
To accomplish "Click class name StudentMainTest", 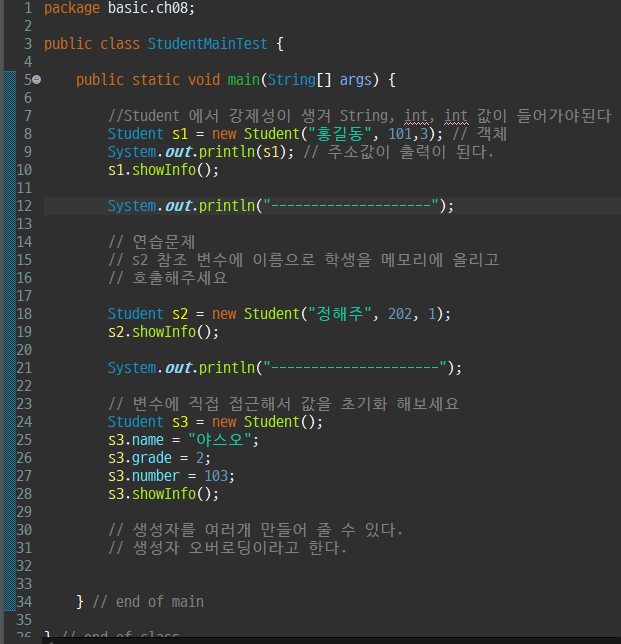I will 207,44.
